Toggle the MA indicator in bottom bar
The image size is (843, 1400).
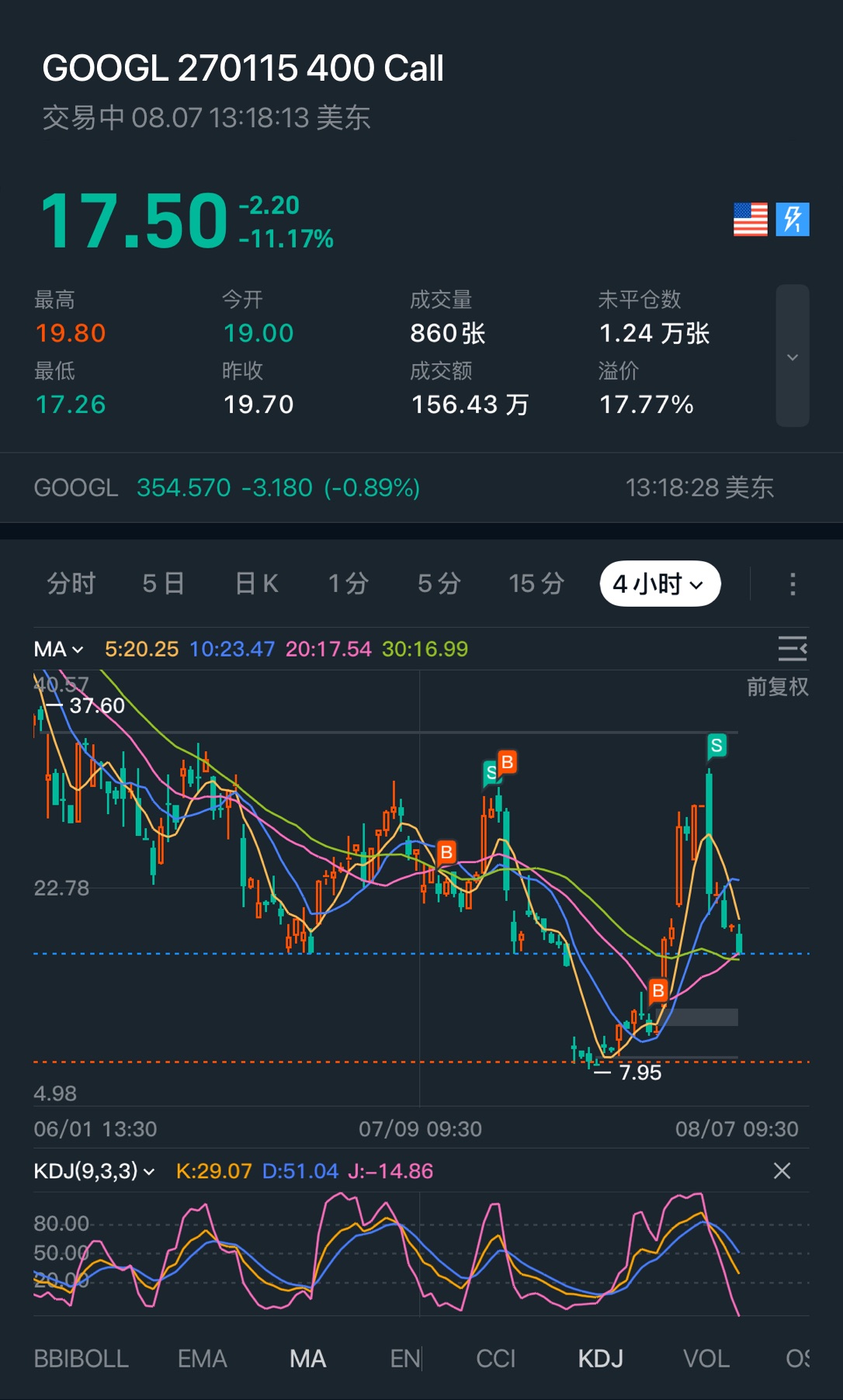307,1359
